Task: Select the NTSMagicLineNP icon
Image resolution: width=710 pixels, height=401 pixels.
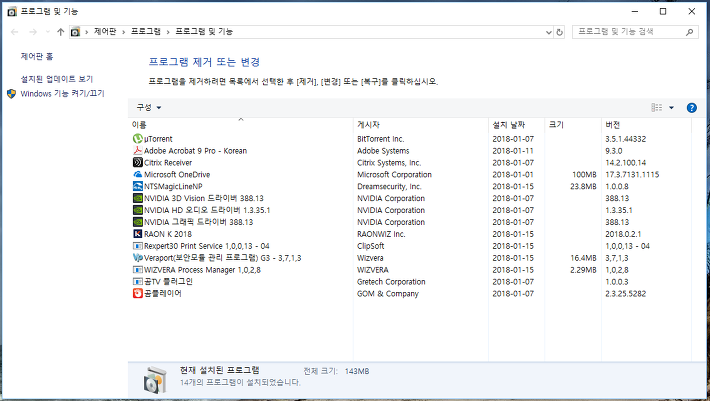Action: click(x=138, y=186)
